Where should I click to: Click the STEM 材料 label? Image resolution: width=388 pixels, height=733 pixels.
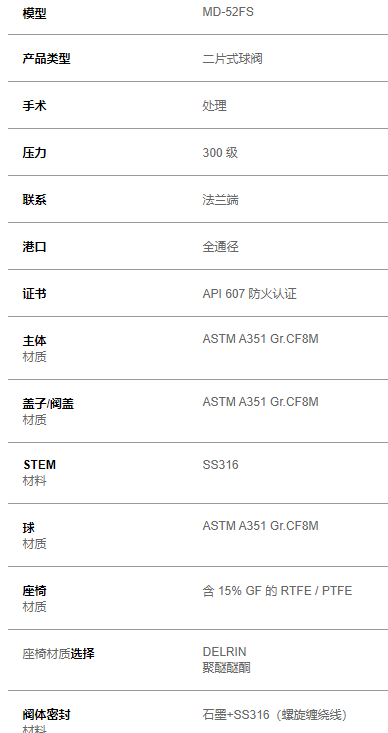39,473
